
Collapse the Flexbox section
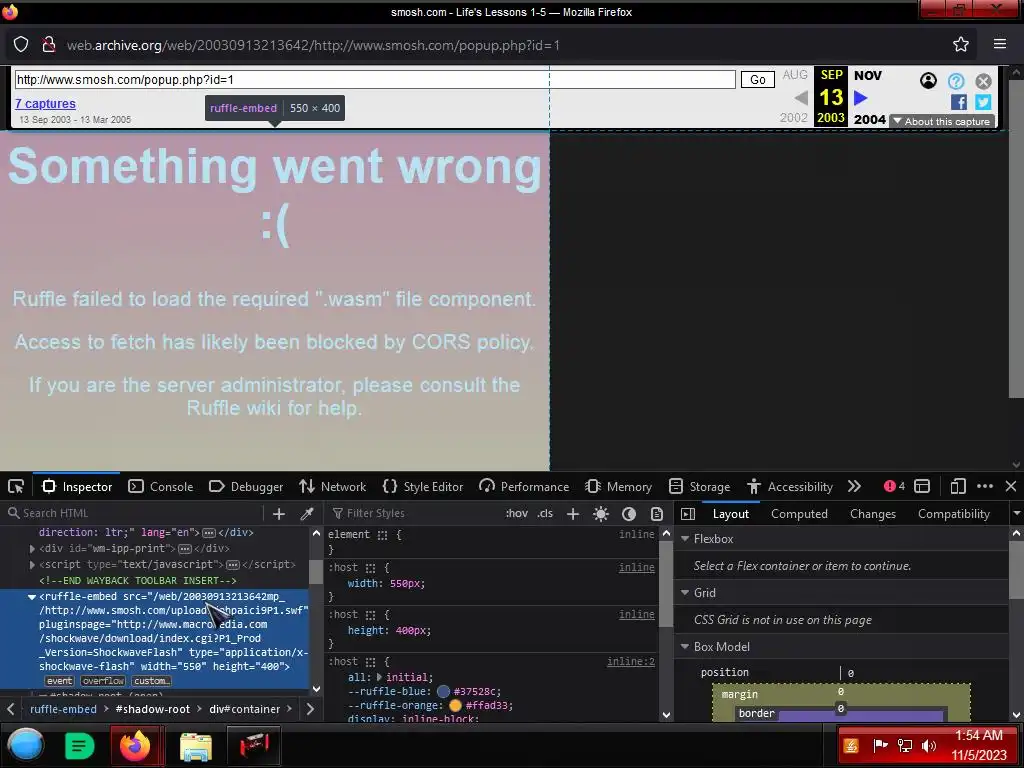(x=685, y=539)
